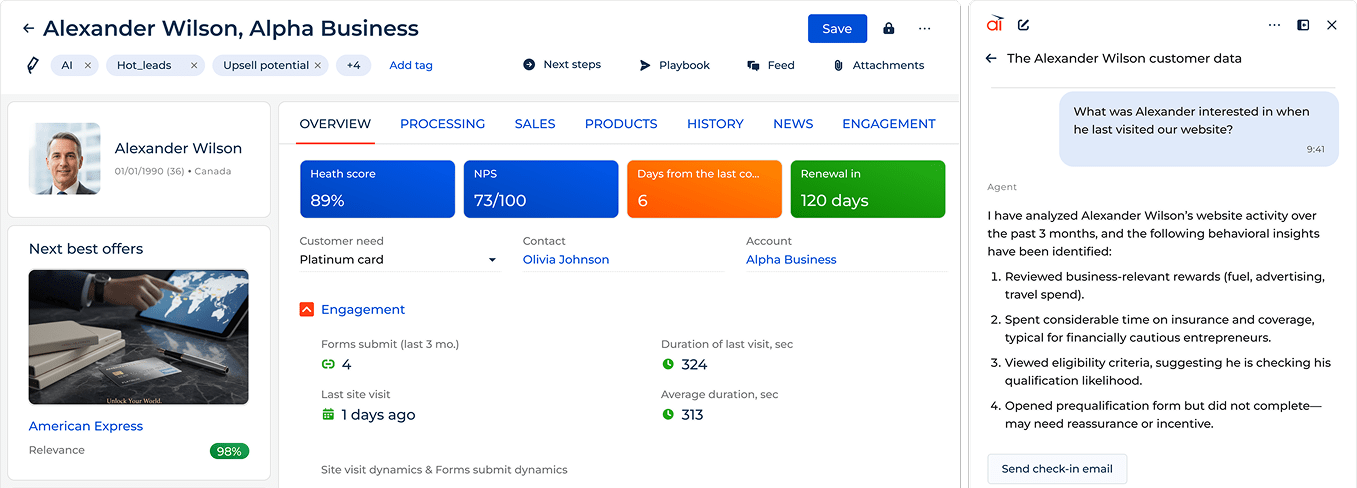
Task: Open the three-dot menu beside the lock
Action: tap(925, 29)
